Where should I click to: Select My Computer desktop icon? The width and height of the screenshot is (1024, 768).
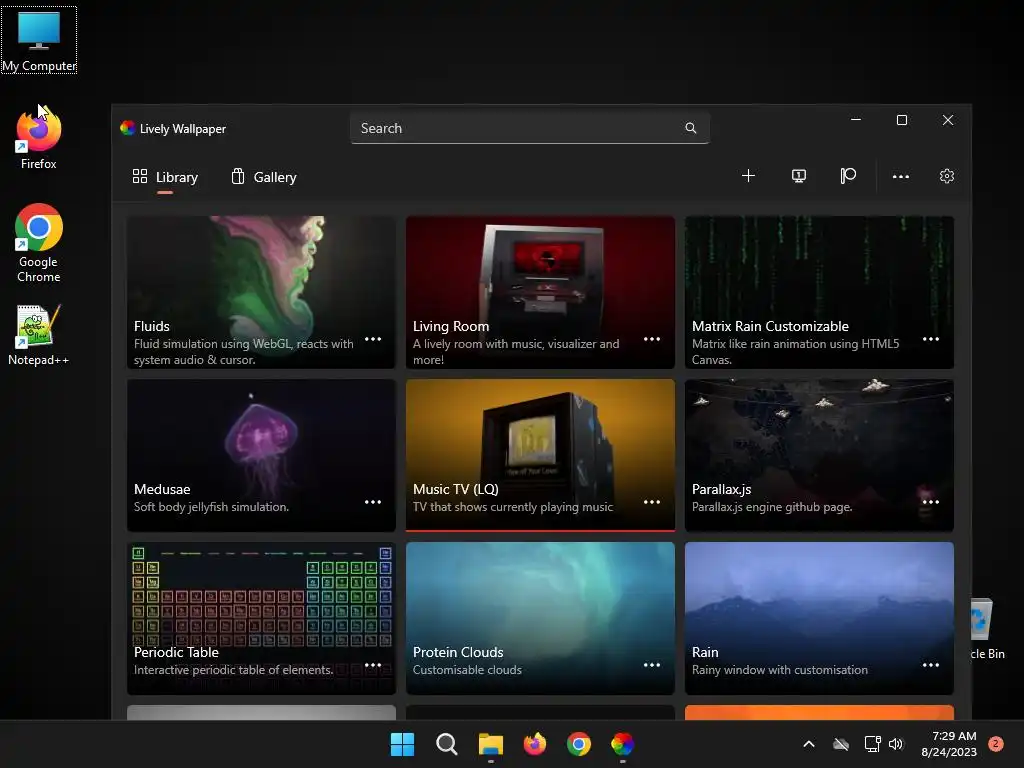click(39, 40)
